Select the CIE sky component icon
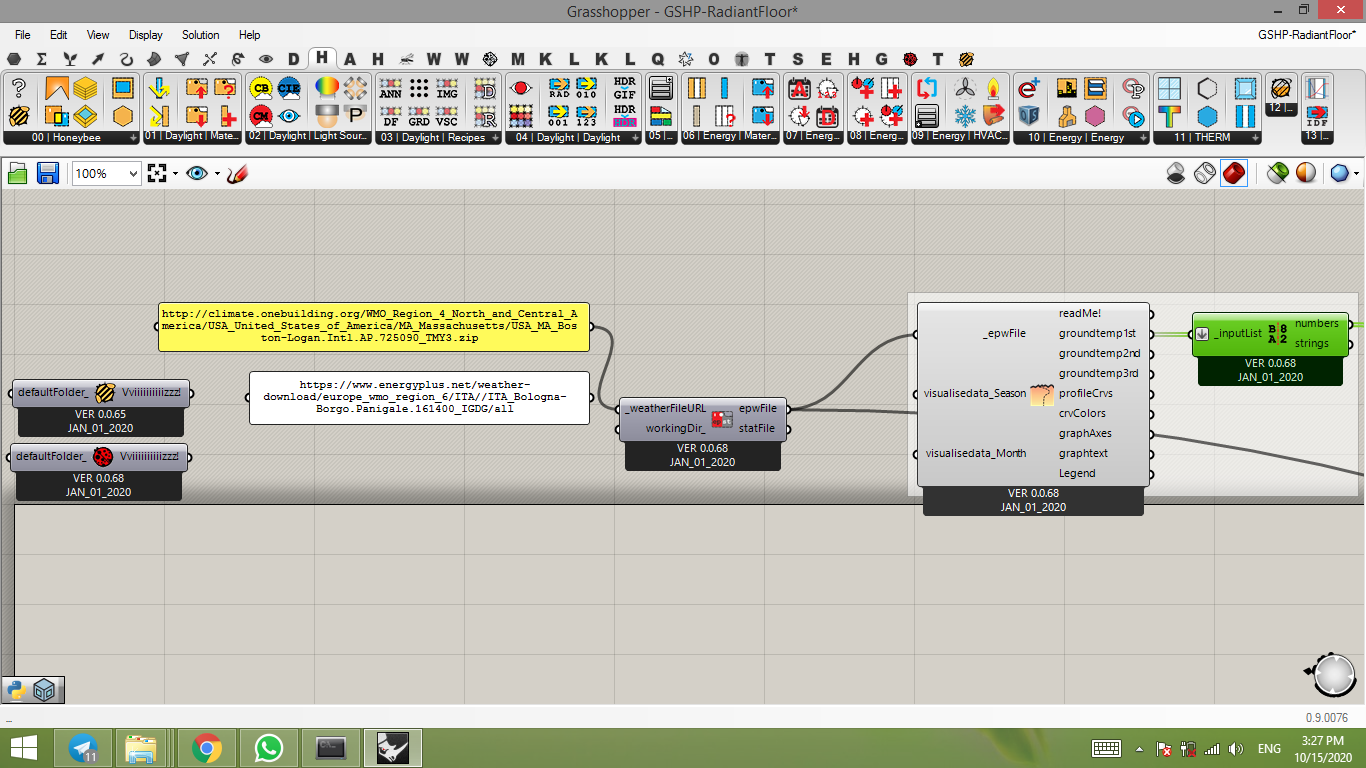Screen dimensions: 1366x768 [x=289, y=88]
